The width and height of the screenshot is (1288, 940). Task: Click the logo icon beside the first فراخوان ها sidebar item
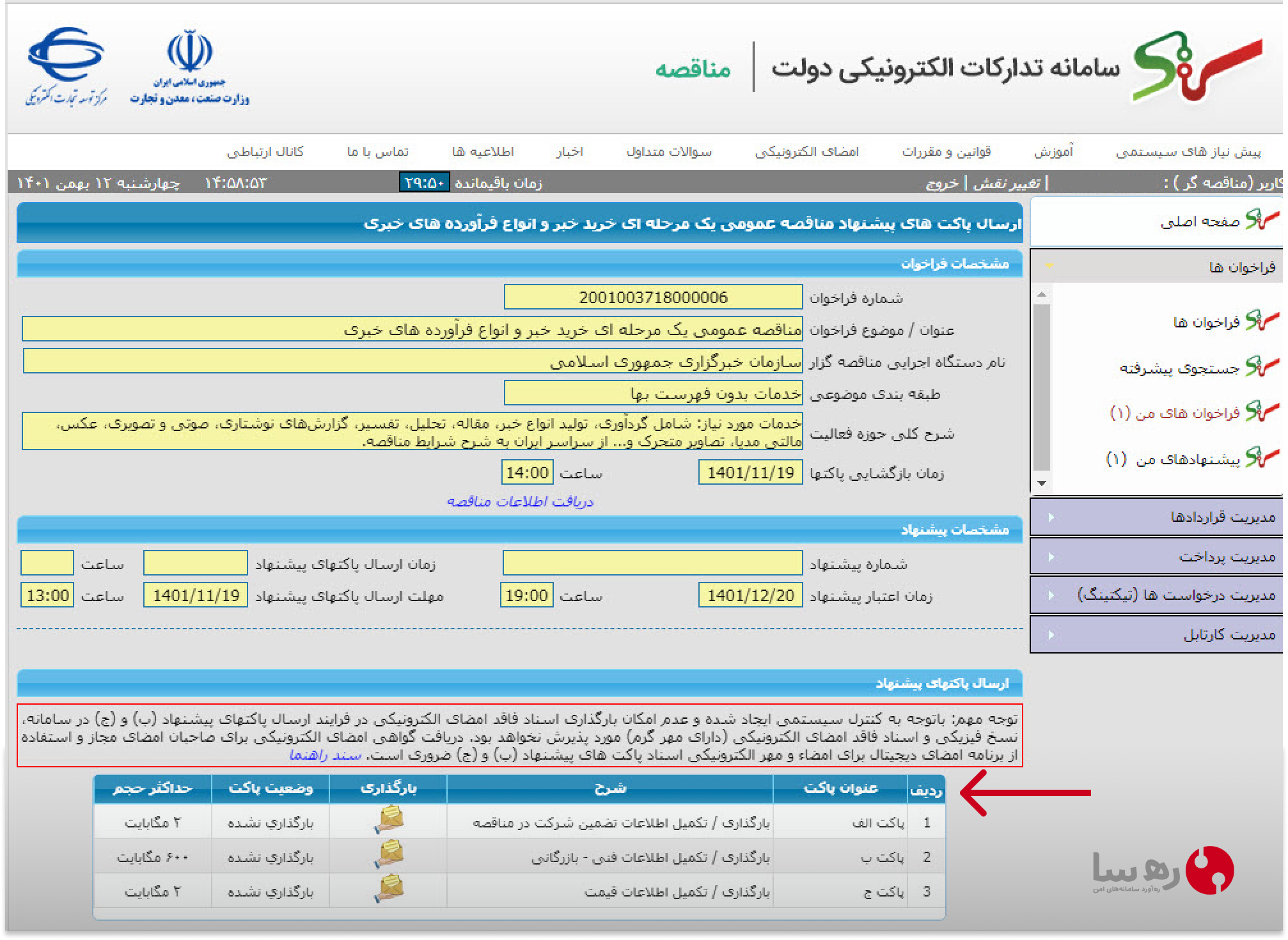tap(1262, 321)
